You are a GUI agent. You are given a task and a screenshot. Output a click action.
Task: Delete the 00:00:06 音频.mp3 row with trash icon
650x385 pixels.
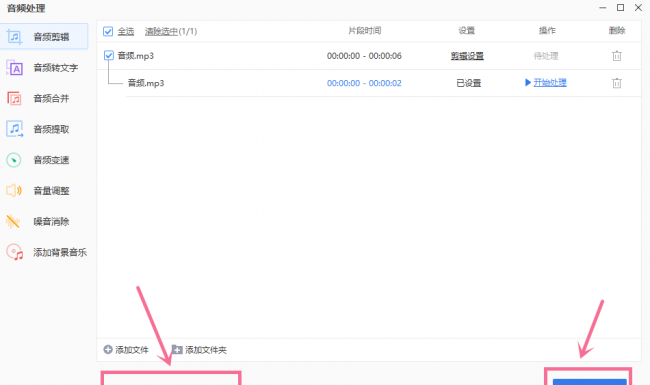point(617,56)
